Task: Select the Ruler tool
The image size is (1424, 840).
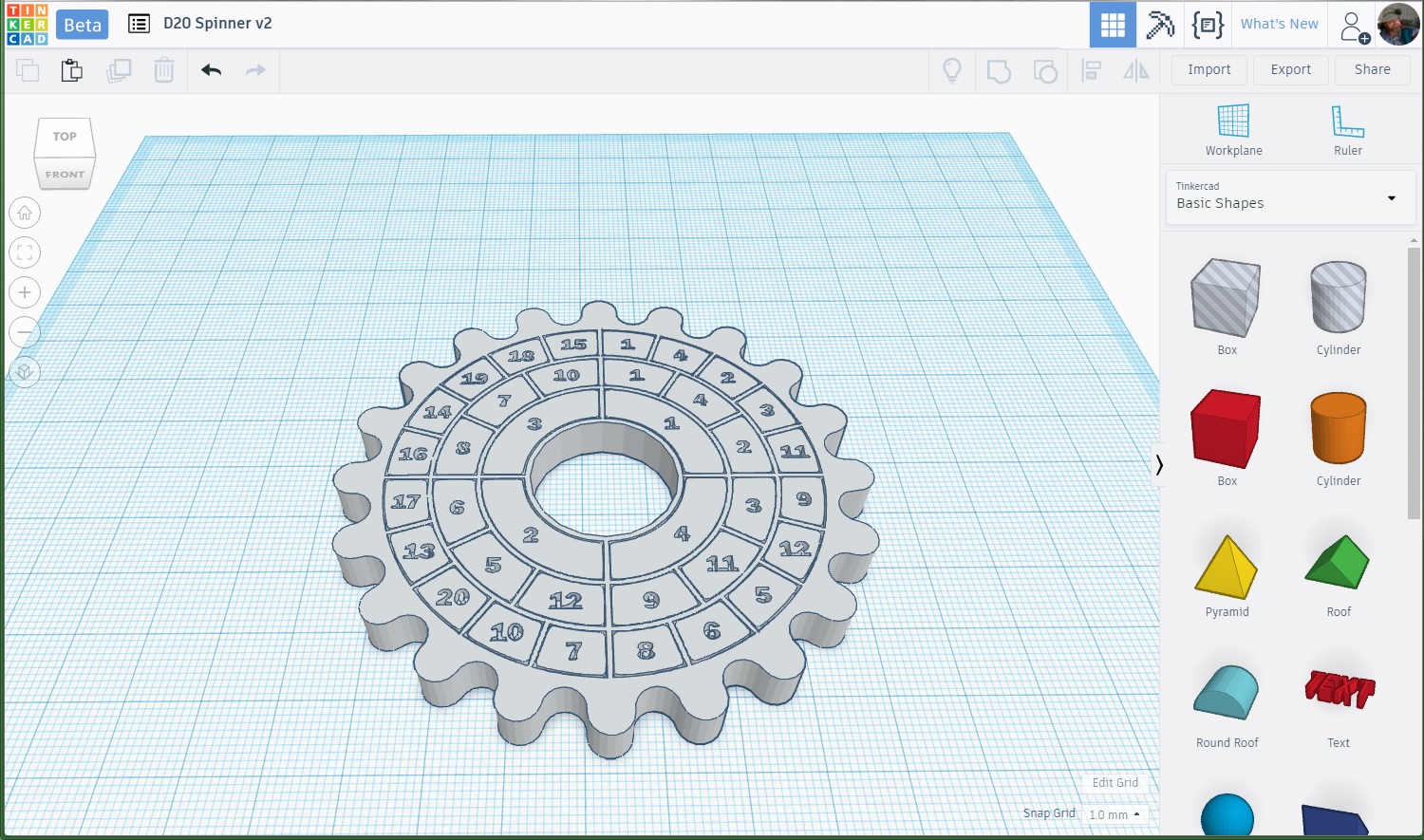Action: click(1347, 130)
